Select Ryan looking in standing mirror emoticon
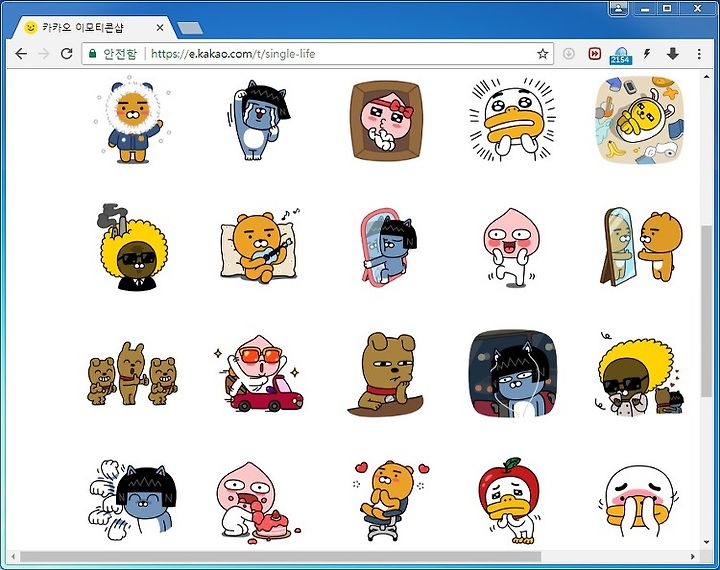The height and width of the screenshot is (570, 720). pos(641,247)
